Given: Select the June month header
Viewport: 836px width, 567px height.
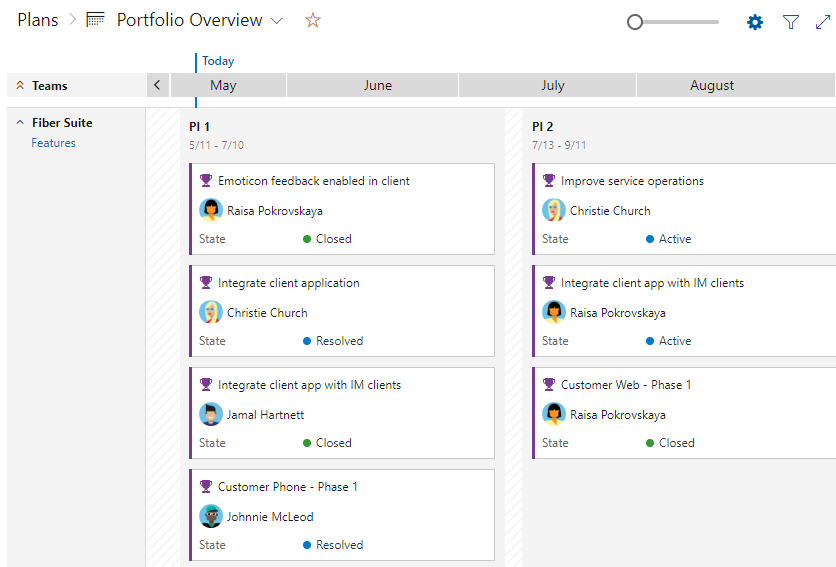Looking at the screenshot, I should tap(373, 85).
